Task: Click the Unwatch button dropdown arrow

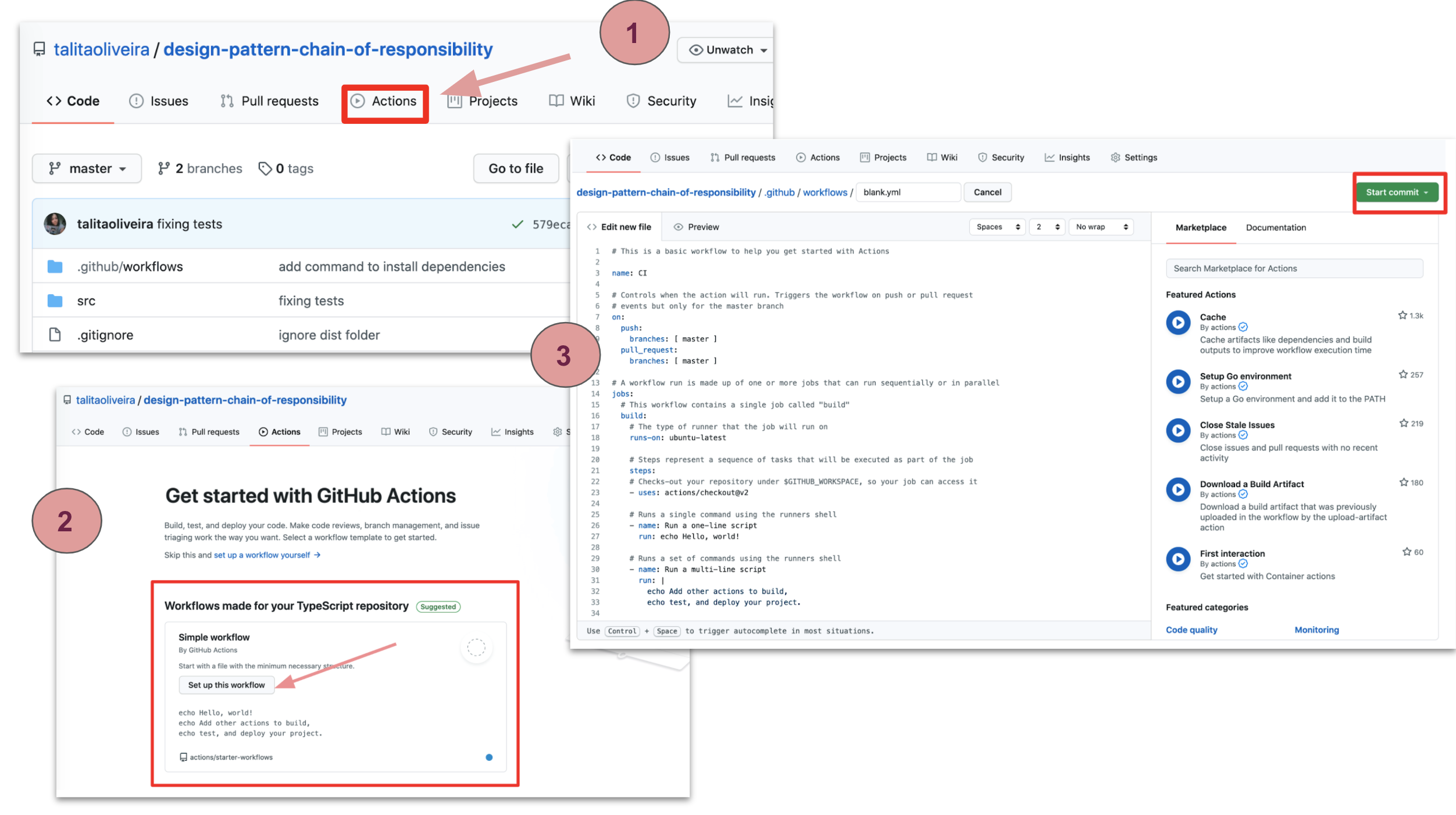Action: pyautogui.click(x=762, y=49)
